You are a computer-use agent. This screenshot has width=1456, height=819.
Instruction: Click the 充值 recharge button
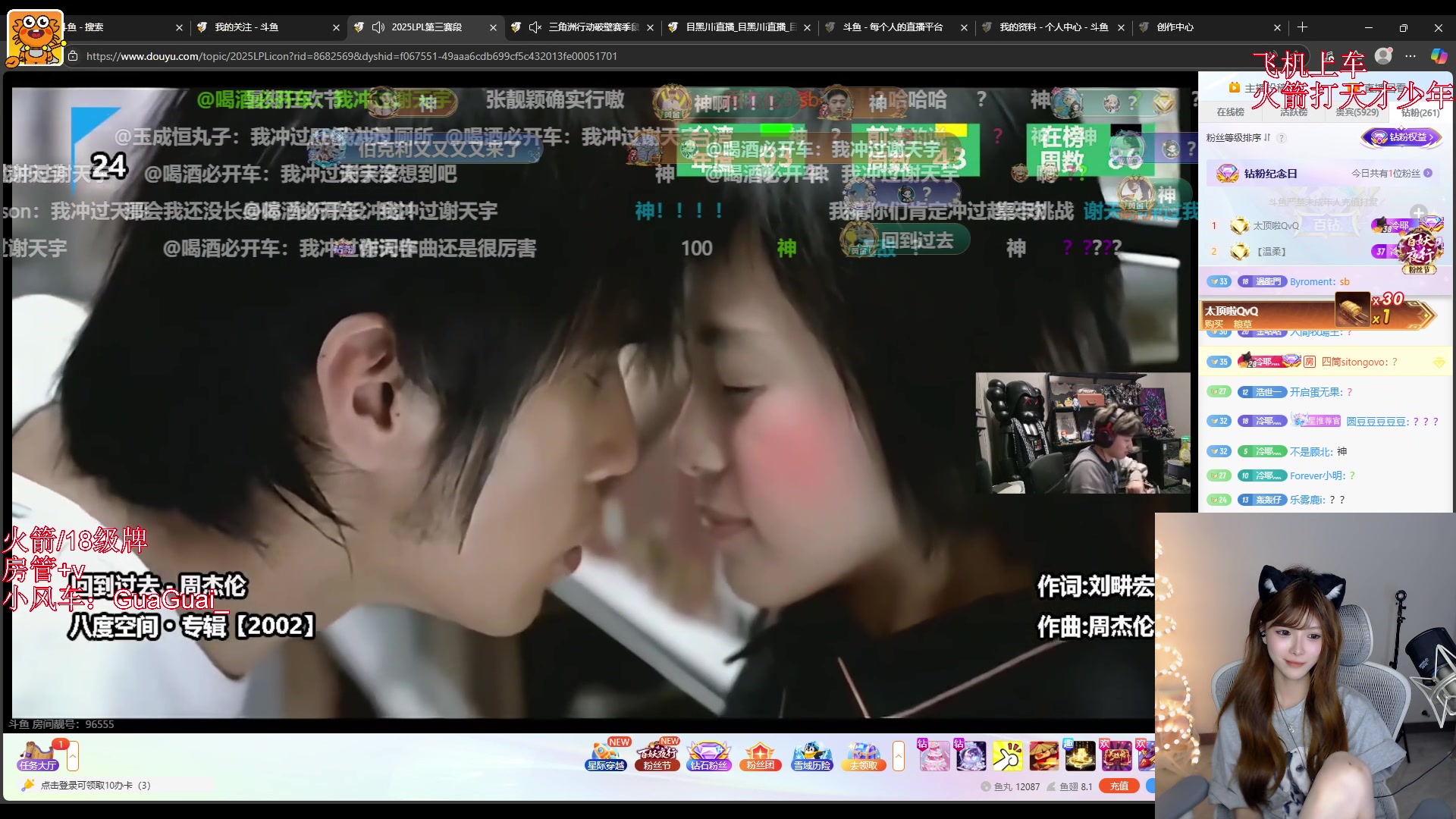(x=1119, y=786)
